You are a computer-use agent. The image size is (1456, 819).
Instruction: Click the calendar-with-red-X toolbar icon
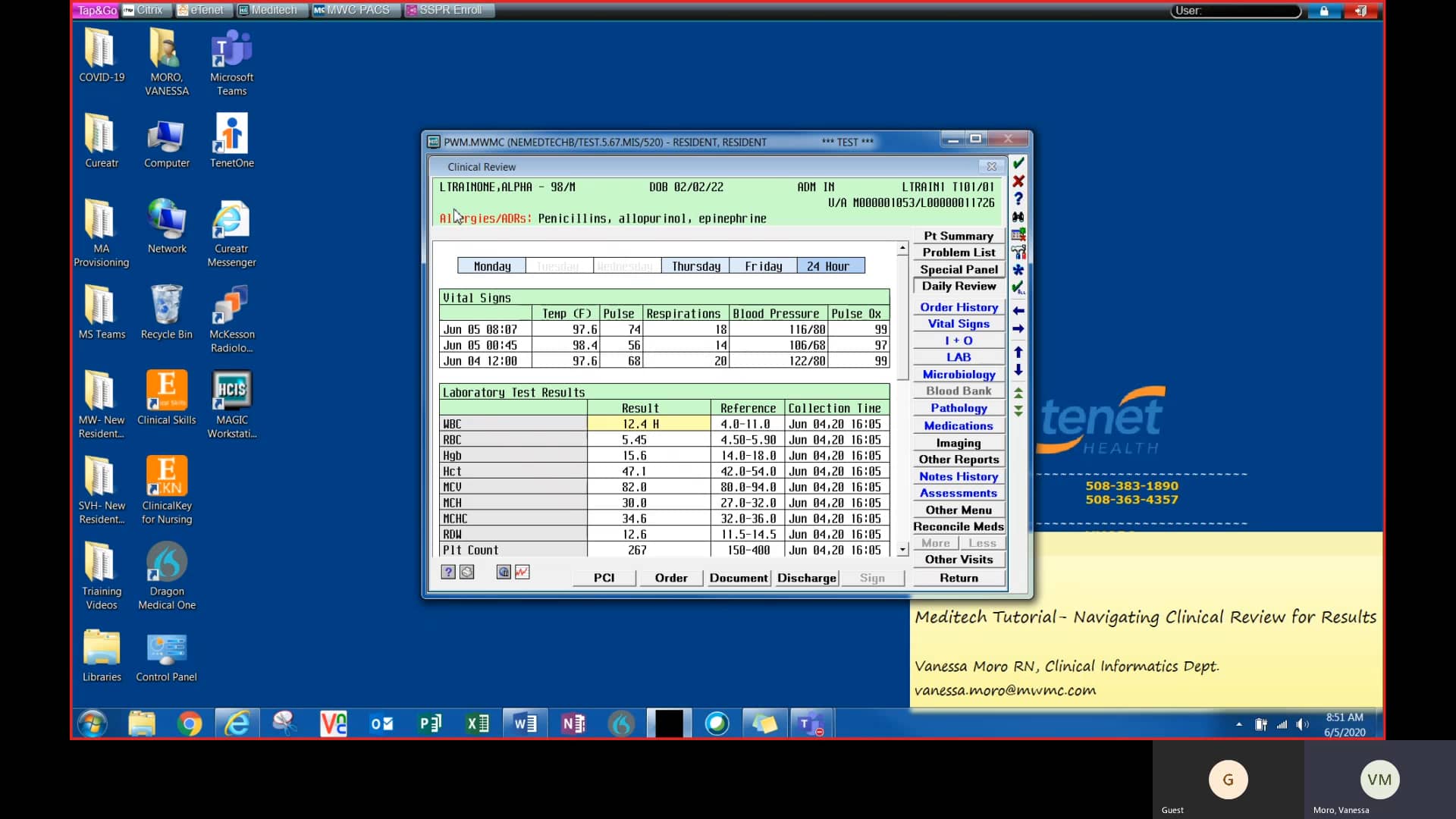coord(1018,234)
